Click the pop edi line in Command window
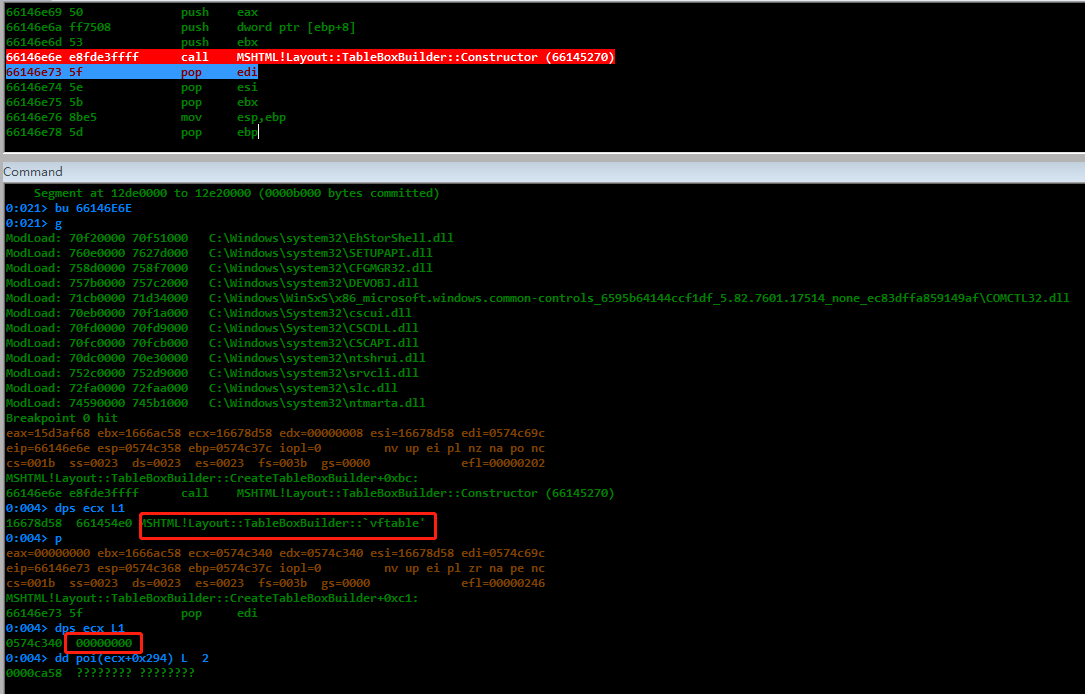1085x694 pixels. (x=131, y=613)
